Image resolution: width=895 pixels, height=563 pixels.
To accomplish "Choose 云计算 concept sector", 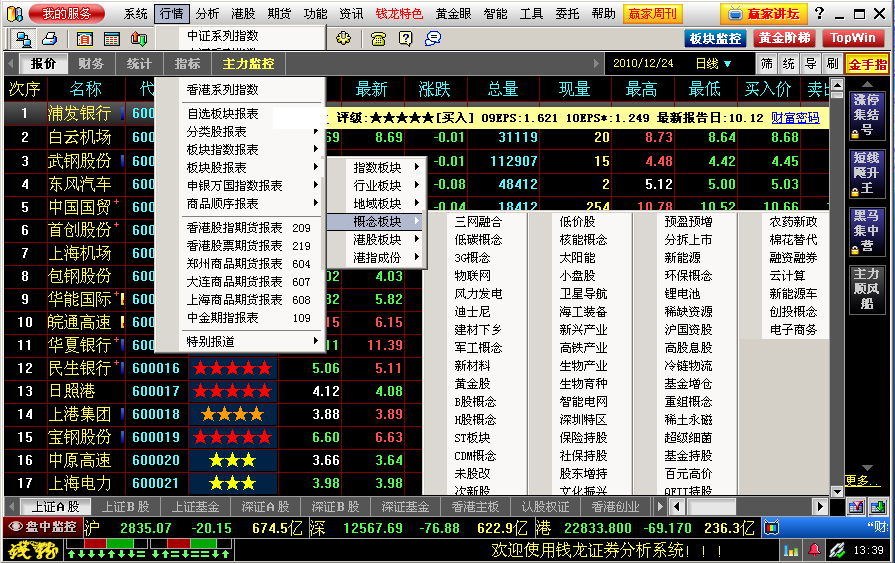I will [x=788, y=276].
